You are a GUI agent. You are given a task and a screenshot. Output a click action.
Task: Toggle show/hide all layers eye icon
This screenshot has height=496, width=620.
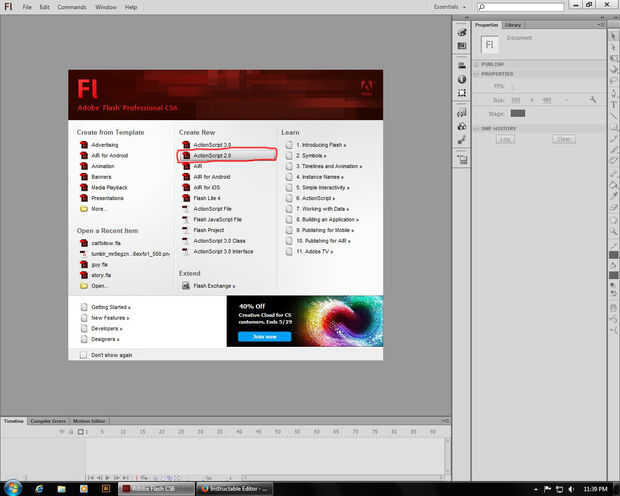[x=62, y=432]
